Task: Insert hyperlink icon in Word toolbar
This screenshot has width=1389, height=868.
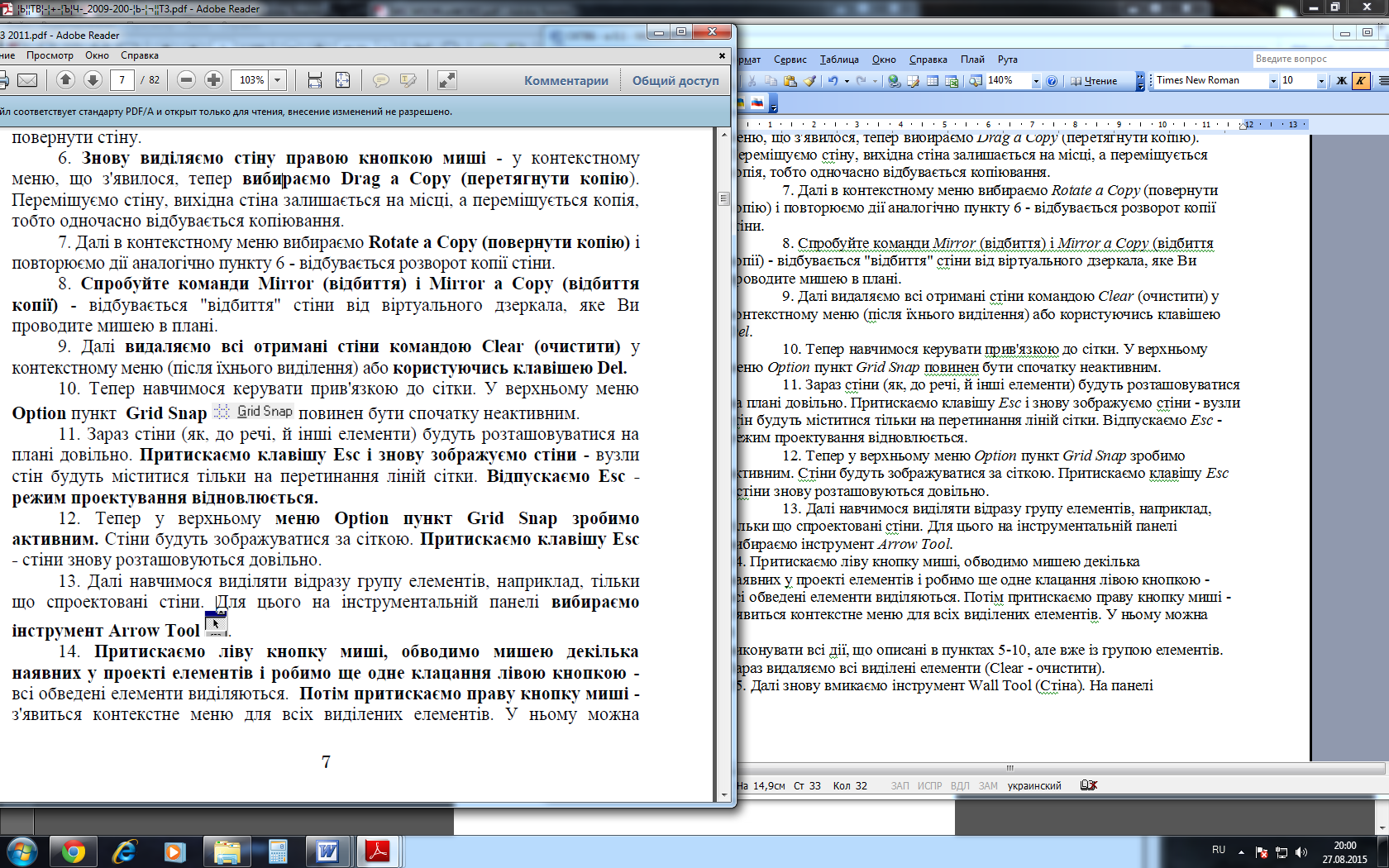Action: (x=894, y=81)
